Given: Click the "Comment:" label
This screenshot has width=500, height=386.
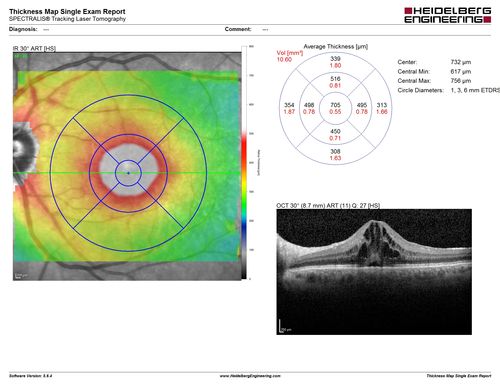Looking at the screenshot, I should click(238, 29).
